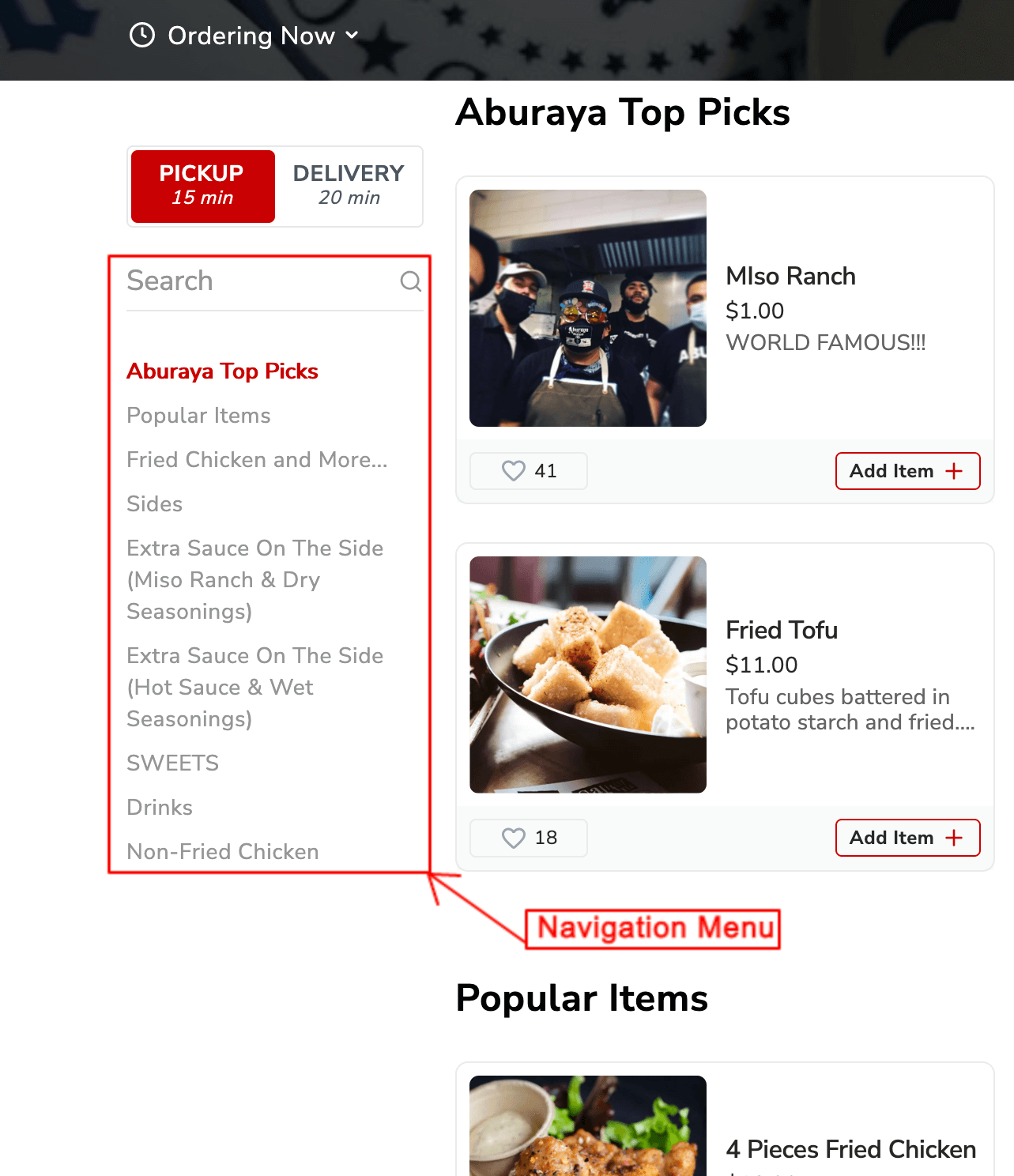
Task: Go to Non-Fried Chicken section
Action: click(223, 852)
